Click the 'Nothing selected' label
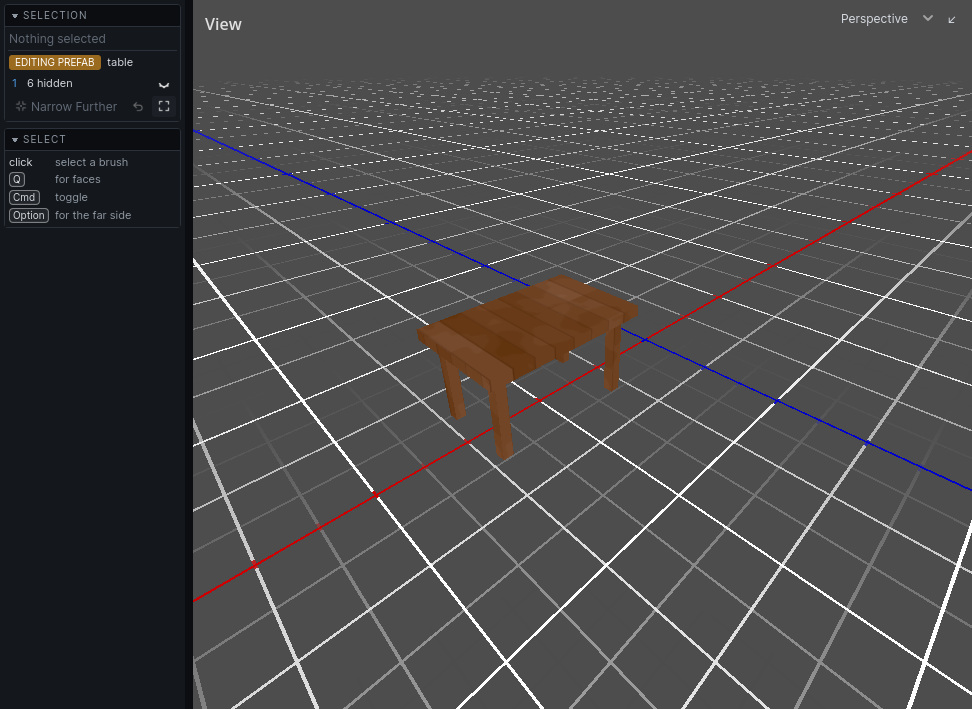Viewport: 972px width, 709px height. click(57, 38)
